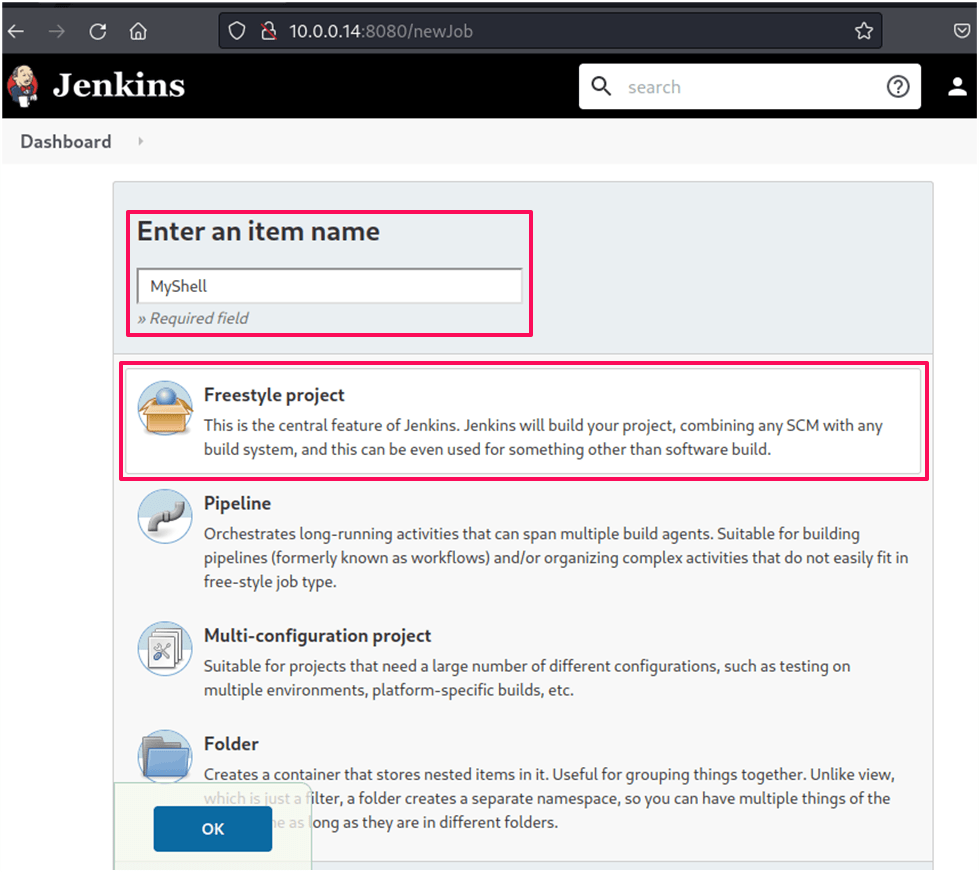Select the Freestyle project item type

274,395
